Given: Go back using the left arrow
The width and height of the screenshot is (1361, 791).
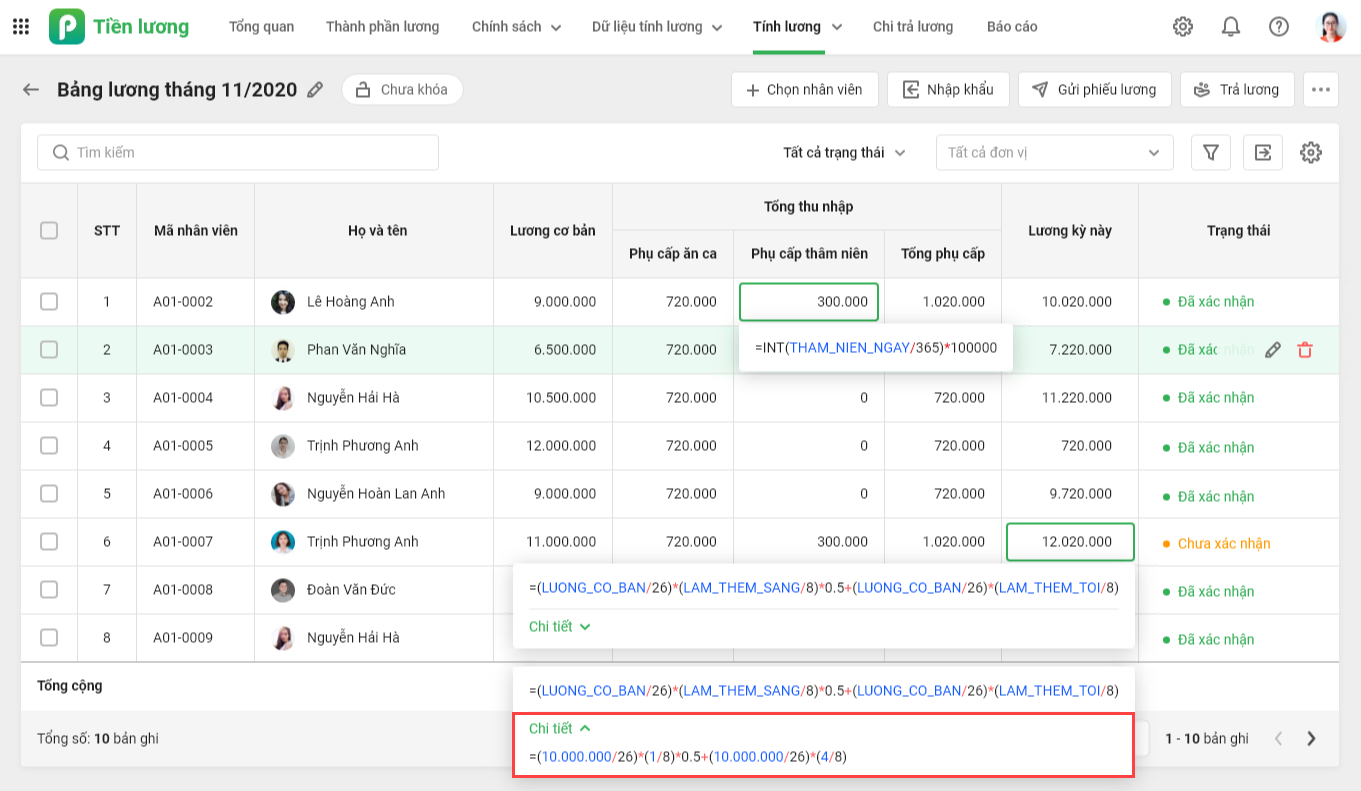Looking at the screenshot, I should (31, 90).
